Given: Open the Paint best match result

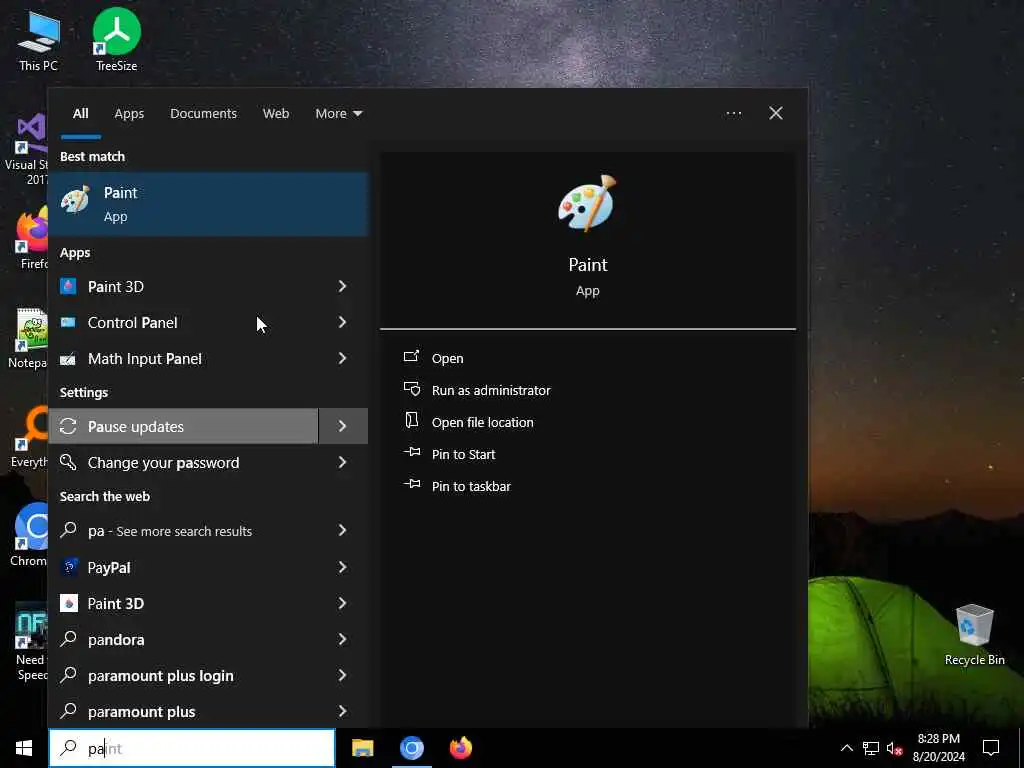Looking at the screenshot, I should 208,204.
